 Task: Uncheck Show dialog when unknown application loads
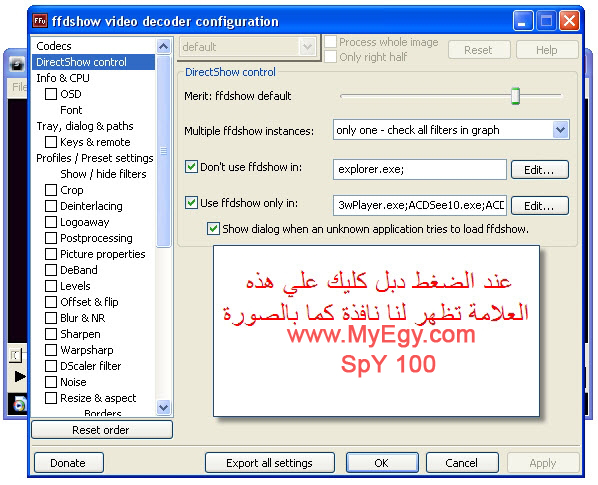pyautogui.click(x=213, y=229)
